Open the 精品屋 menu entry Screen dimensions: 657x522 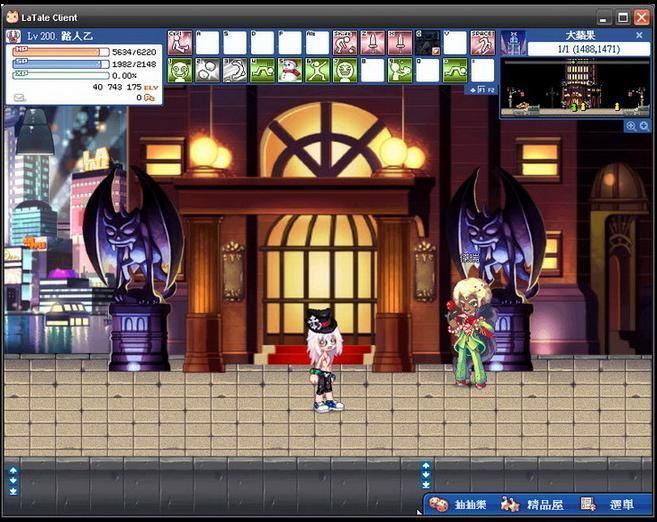(x=545, y=505)
